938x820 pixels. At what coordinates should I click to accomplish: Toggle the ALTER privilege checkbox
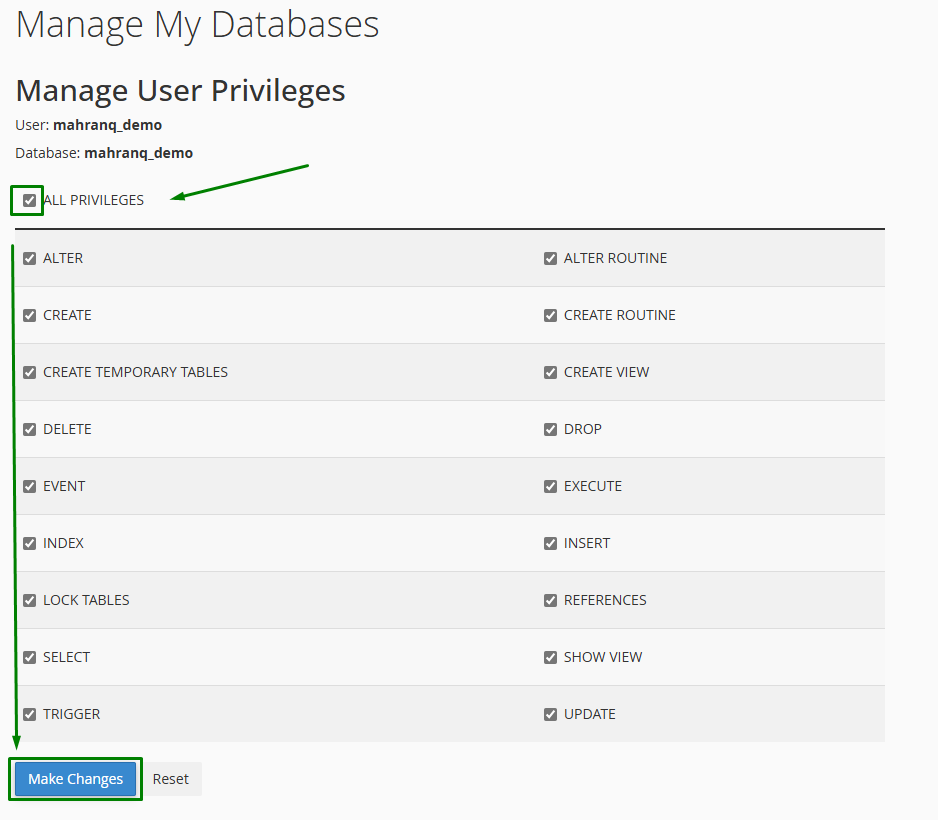point(30,258)
